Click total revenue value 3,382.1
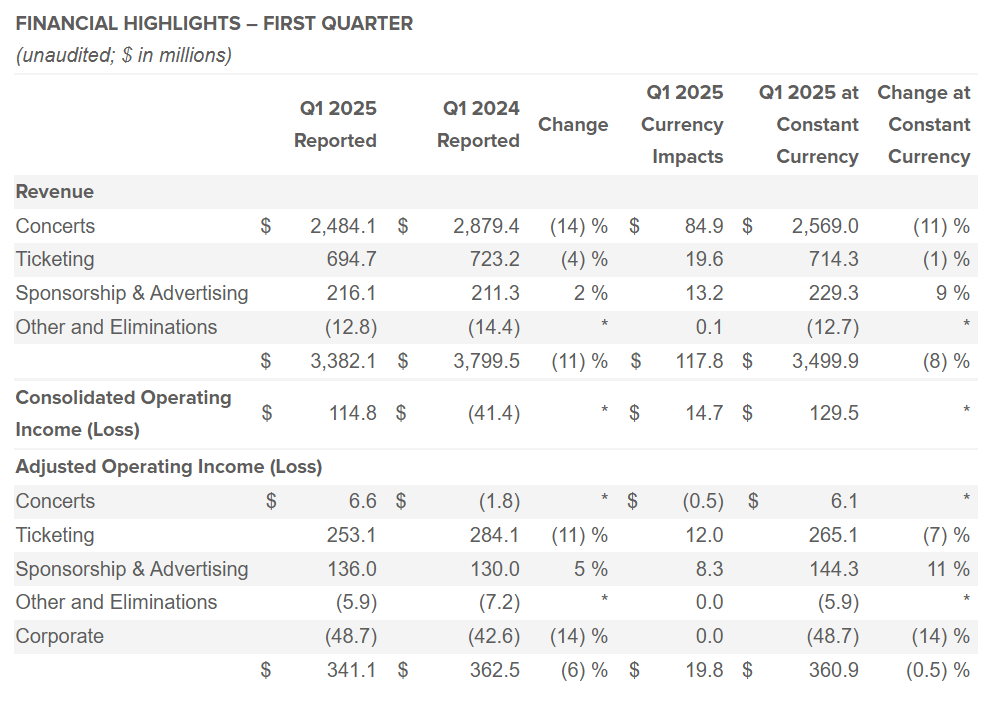The image size is (989, 715). (343, 361)
